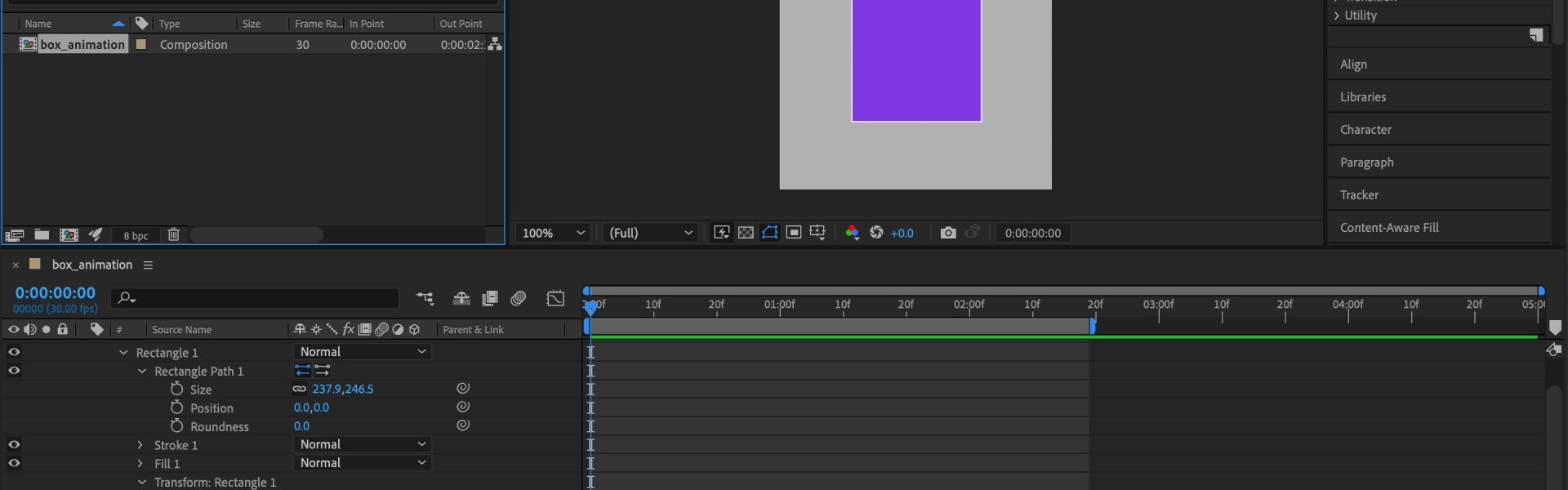Delete selected item with trash icon
1568x490 pixels.
(173, 235)
